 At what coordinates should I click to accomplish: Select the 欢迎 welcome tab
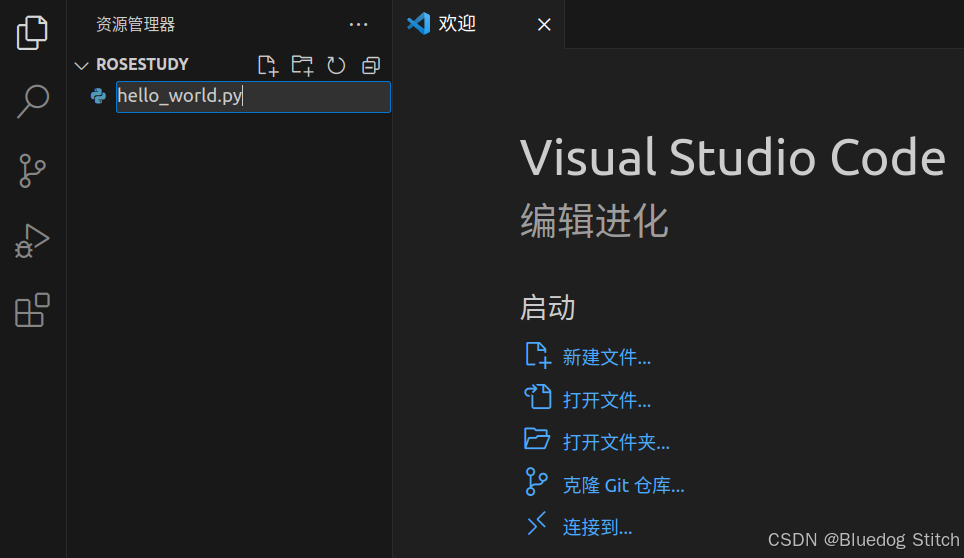pos(478,24)
